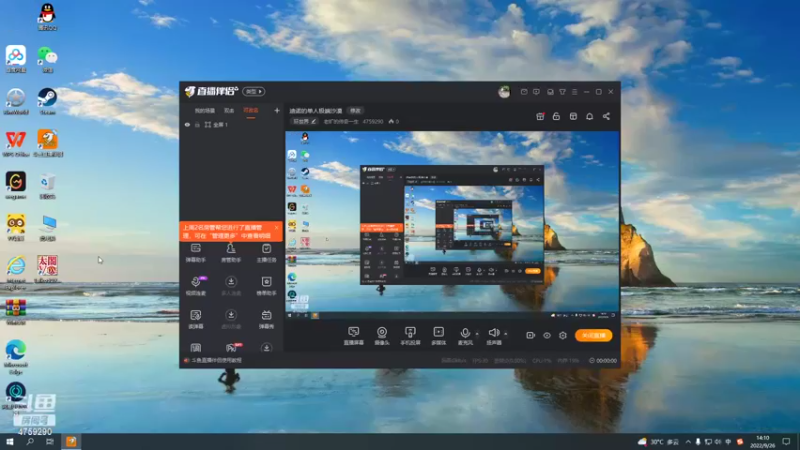Image resolution: width=800 pixels, height=450 pixels.
Task: Add a 多媒体 multimedia source
Action: point(439,336)
